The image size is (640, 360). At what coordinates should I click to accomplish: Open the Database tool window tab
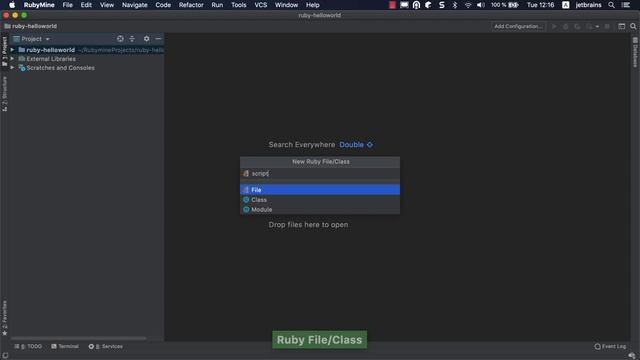click(x=635, y=52)
